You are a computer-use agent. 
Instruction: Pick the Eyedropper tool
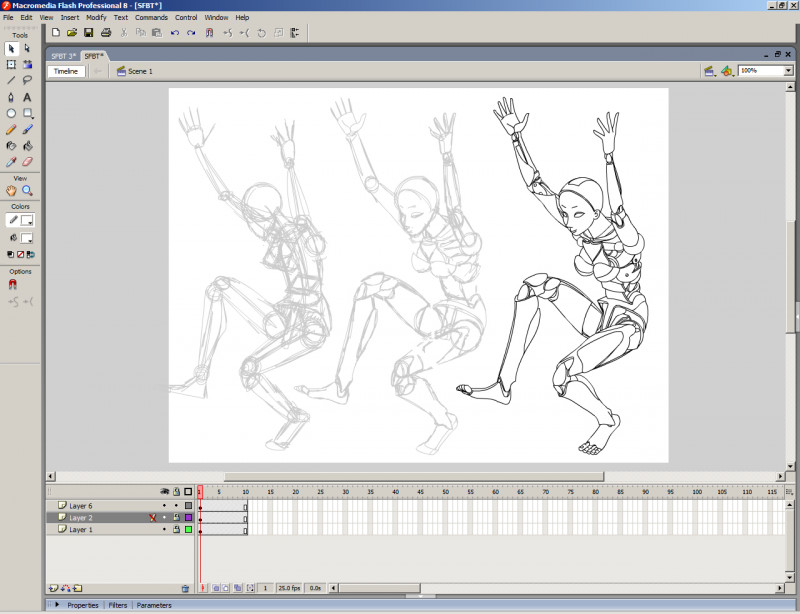(11, 161)
